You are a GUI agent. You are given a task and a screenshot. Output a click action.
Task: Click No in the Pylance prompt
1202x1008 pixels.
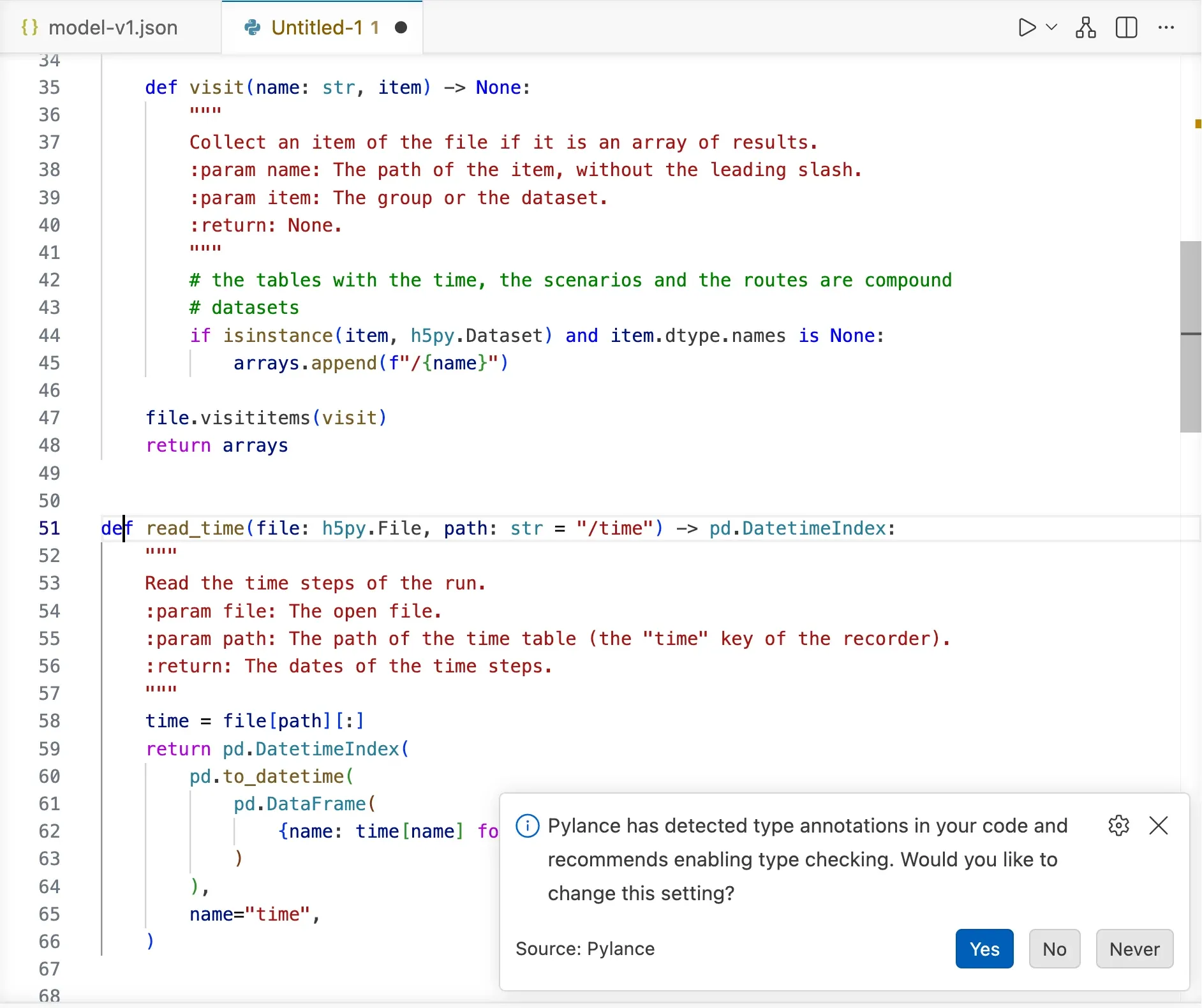point(1055,949)
